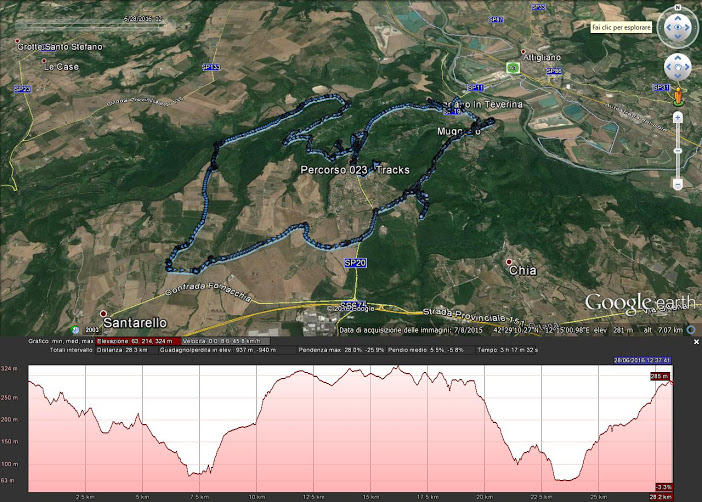Close the elevation profile panel

tap(696, 342)
